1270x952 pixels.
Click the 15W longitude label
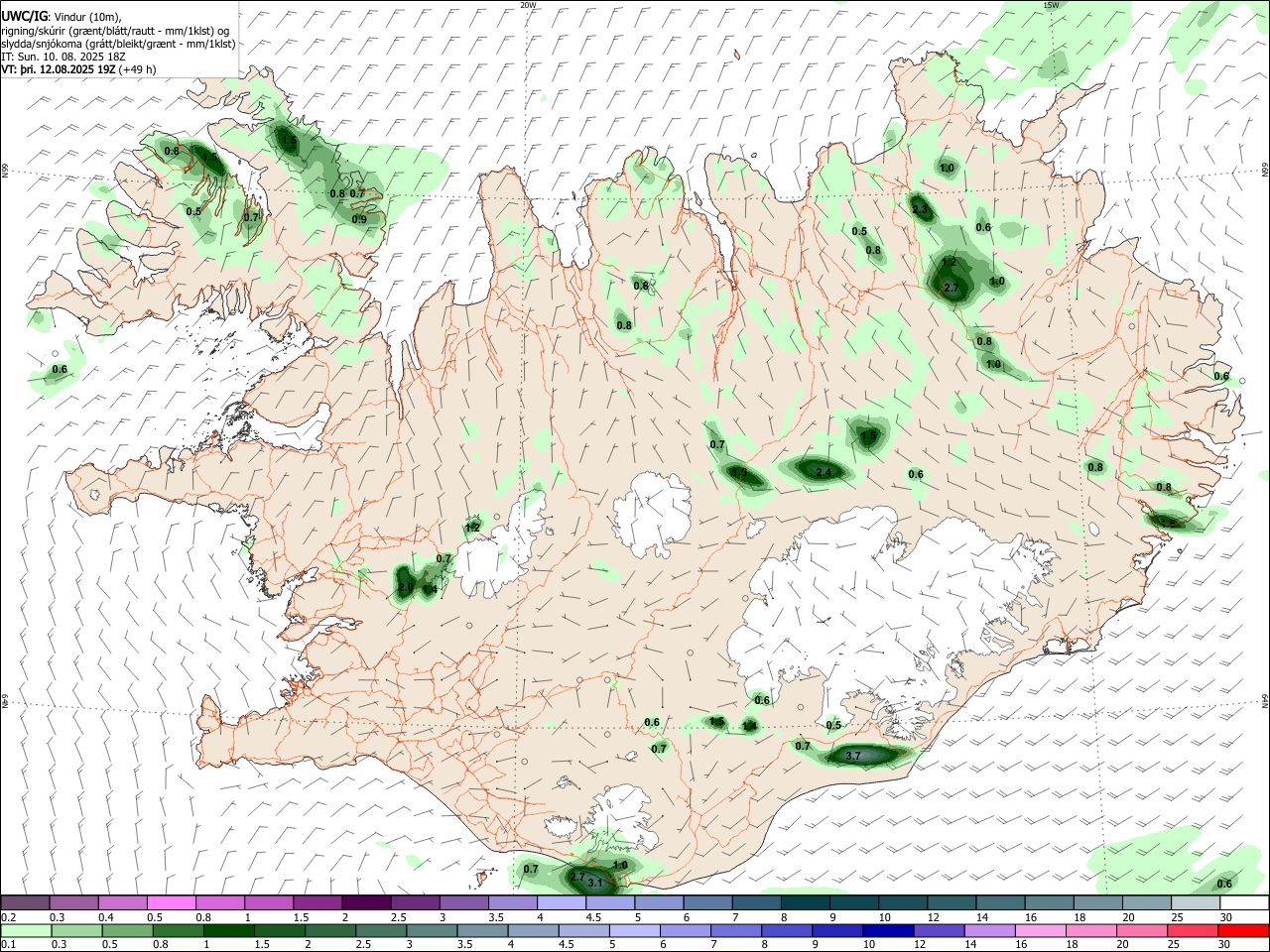1051,5
